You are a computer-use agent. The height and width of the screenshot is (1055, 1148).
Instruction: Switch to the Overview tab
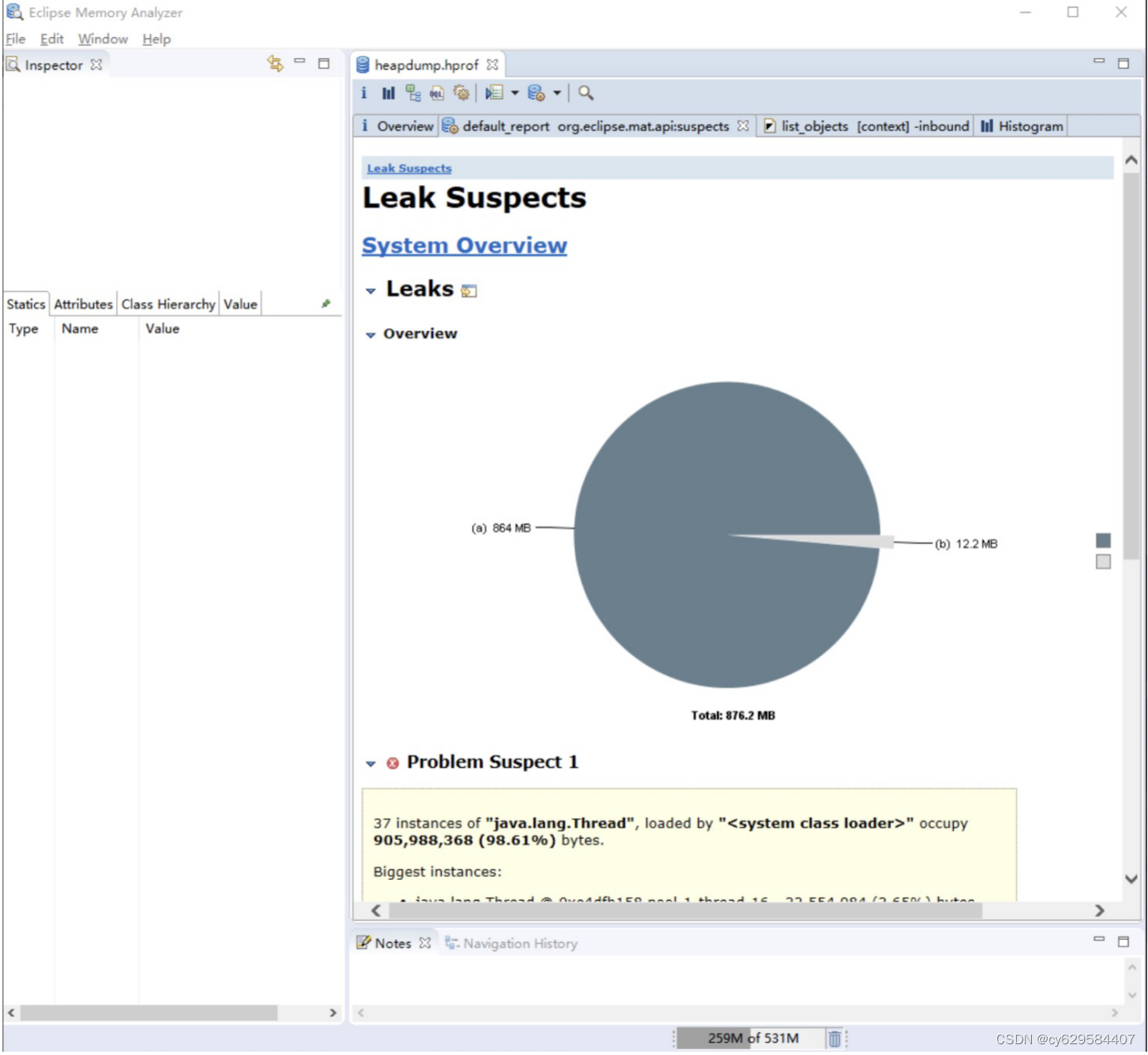(396, 126)
